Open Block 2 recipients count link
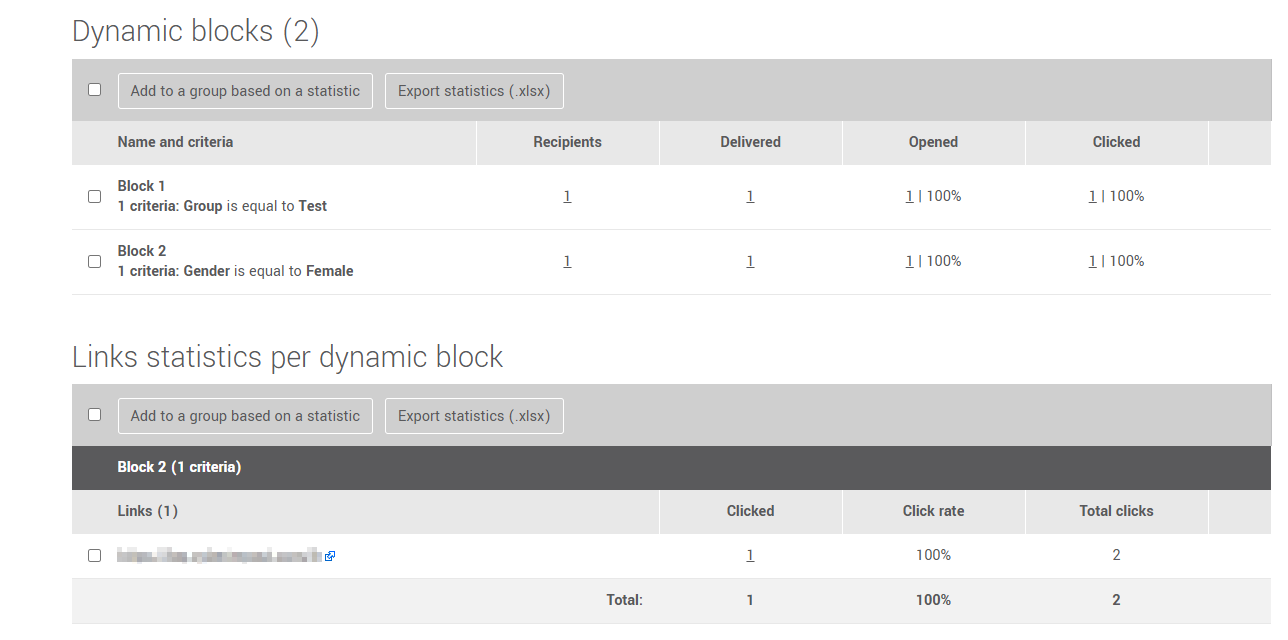Screen dimensions: 1288x640 pos(567,261)
